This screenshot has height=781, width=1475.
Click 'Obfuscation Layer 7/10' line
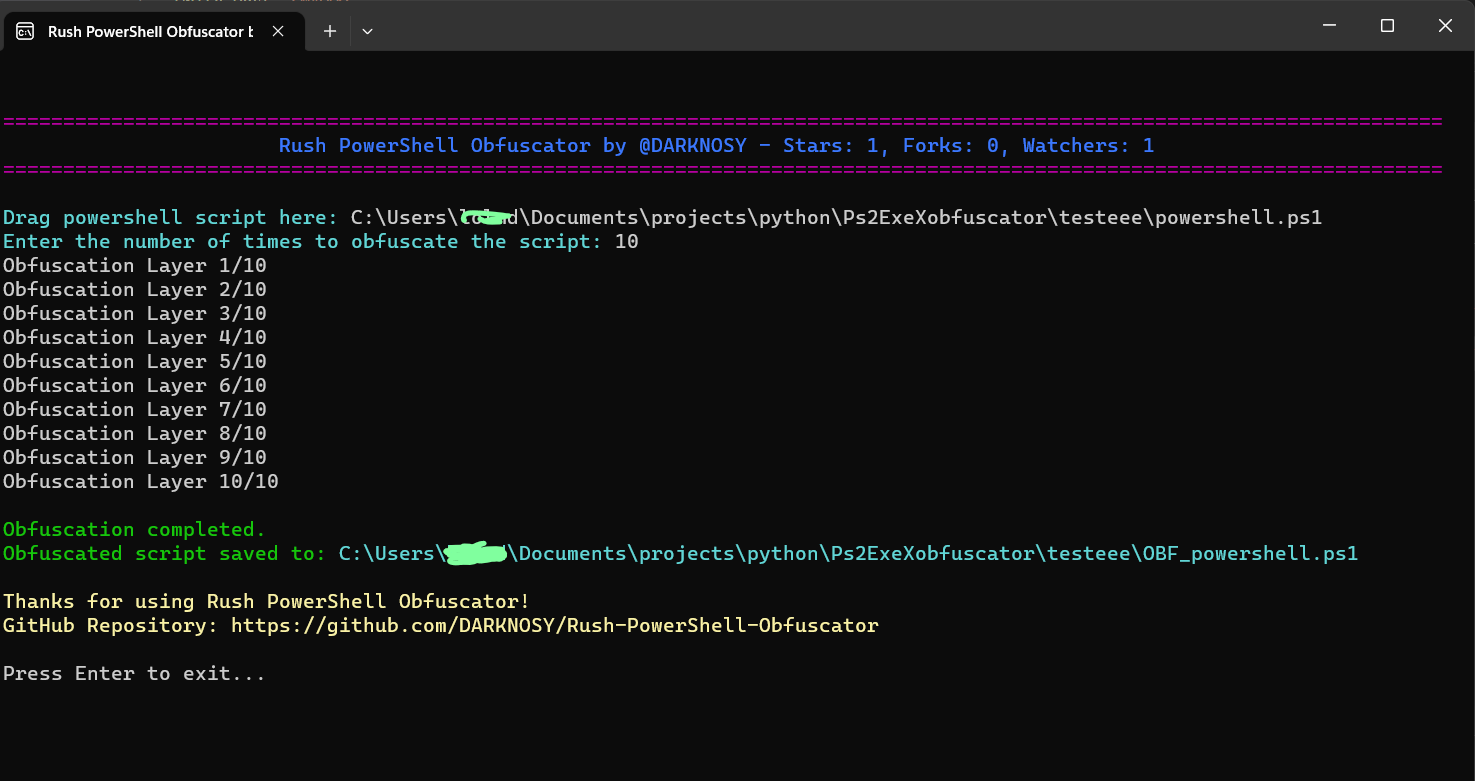(x=135, y=410)
